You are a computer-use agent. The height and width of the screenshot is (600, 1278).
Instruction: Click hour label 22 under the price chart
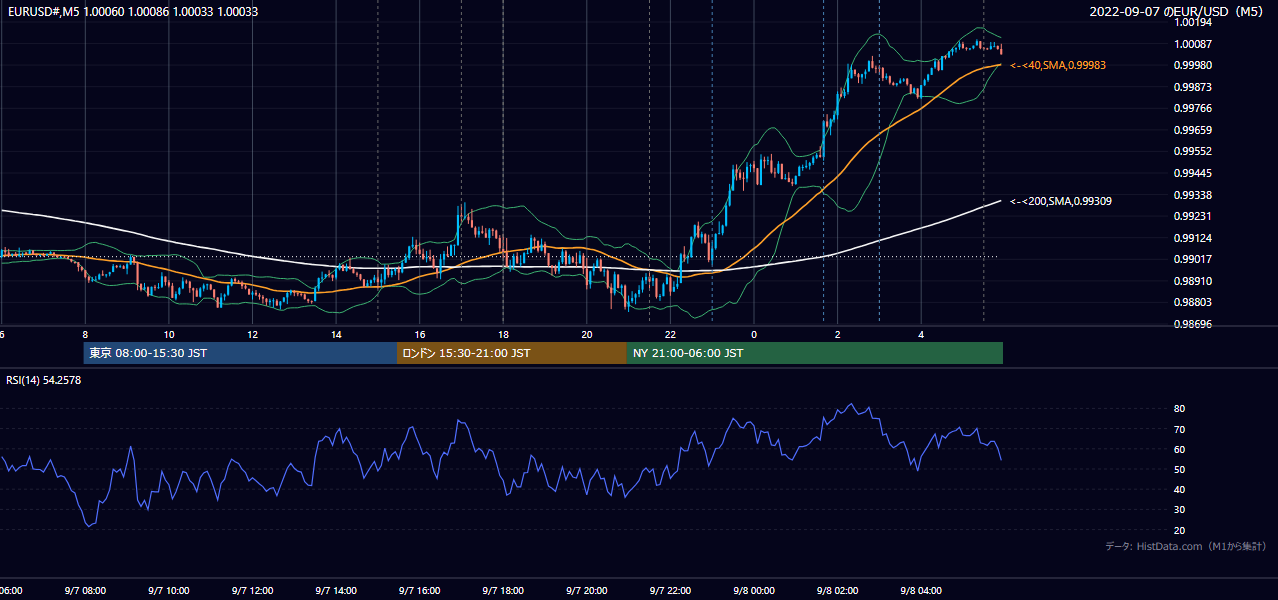(670, 334)
